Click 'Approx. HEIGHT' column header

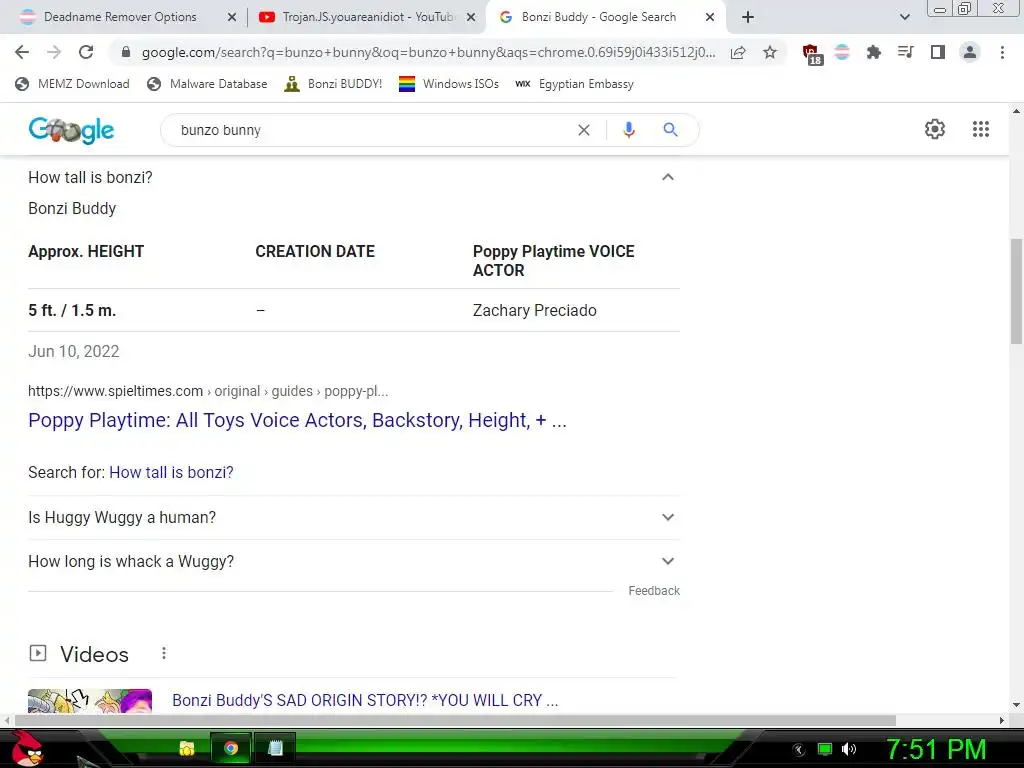[x=86, y=251]
